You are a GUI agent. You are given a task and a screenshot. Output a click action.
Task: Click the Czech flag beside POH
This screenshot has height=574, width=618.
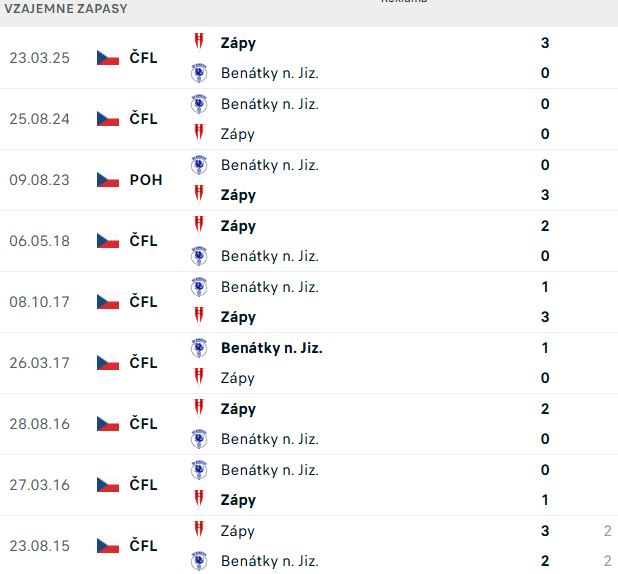tap(108, 180)
